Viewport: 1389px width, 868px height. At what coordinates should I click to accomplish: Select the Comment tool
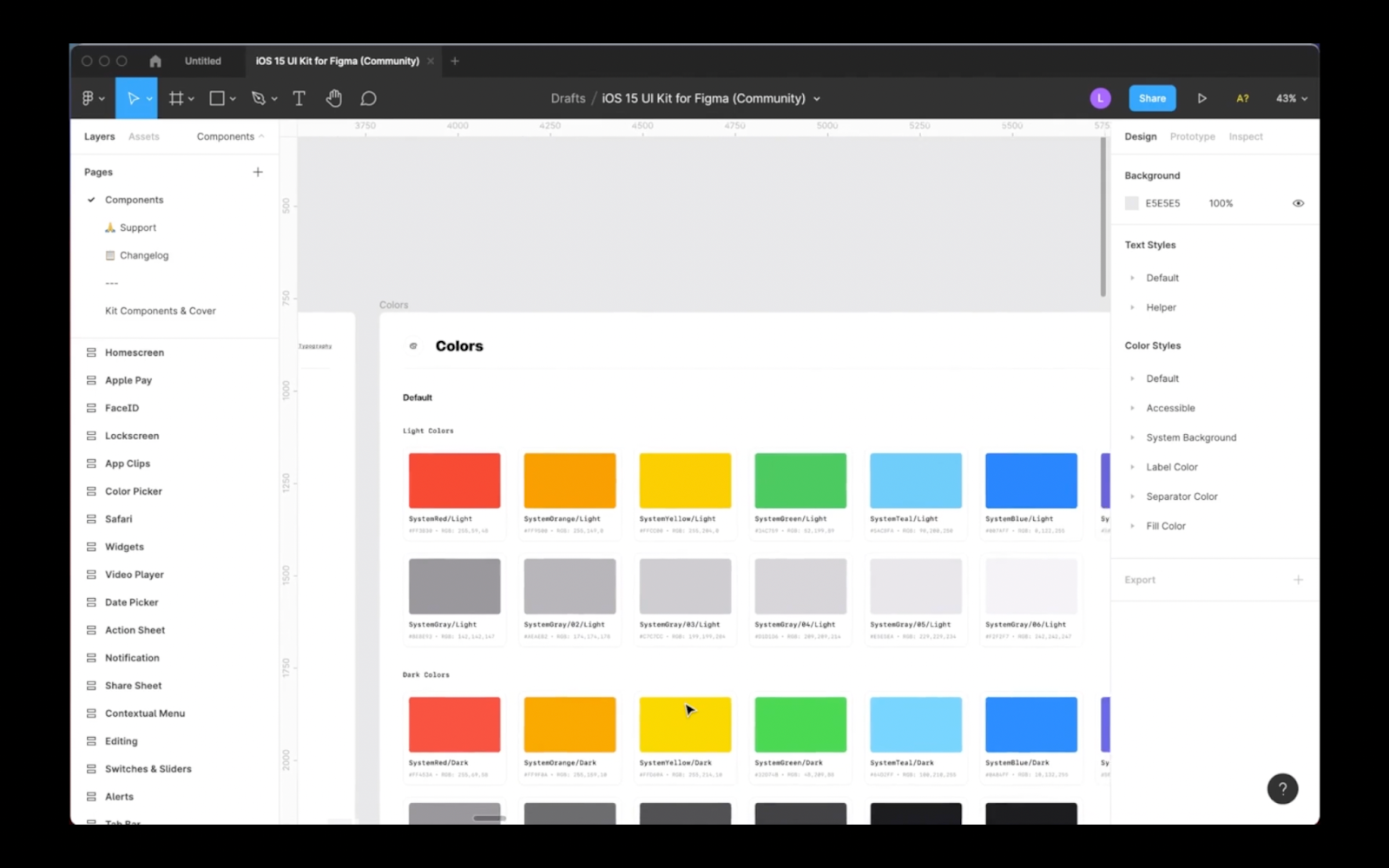click(368, 98)
